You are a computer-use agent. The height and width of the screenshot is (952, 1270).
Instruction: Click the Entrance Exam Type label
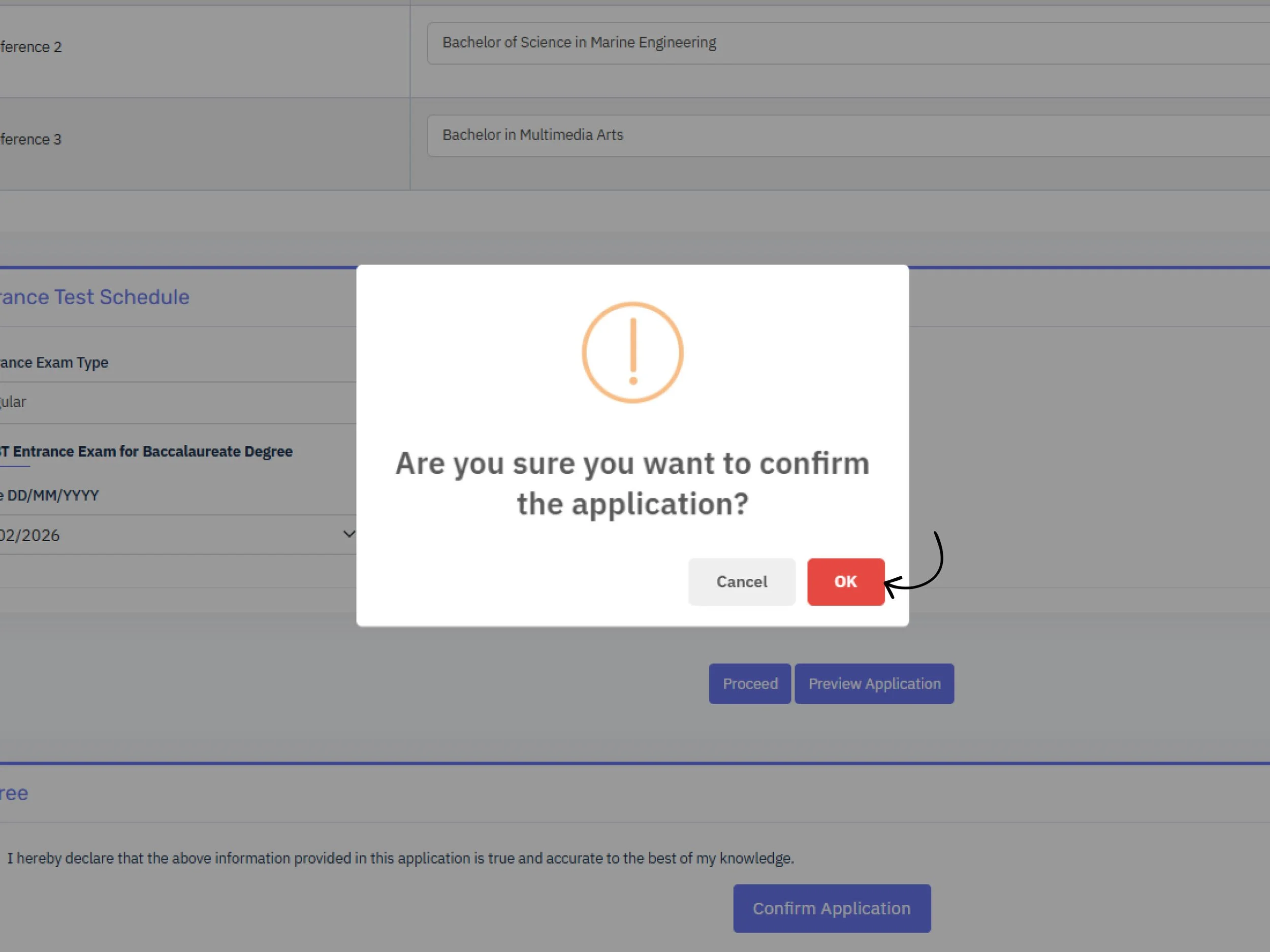[x=54, y=362]
